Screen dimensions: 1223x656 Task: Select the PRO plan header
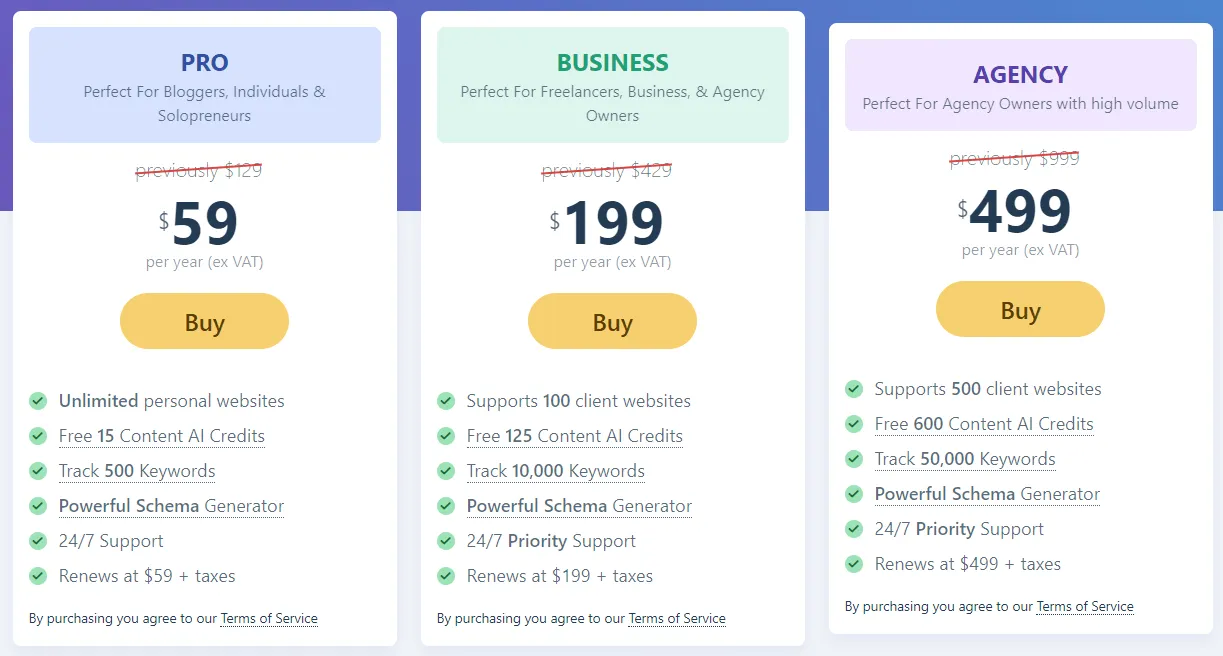[x=204, y=62]
